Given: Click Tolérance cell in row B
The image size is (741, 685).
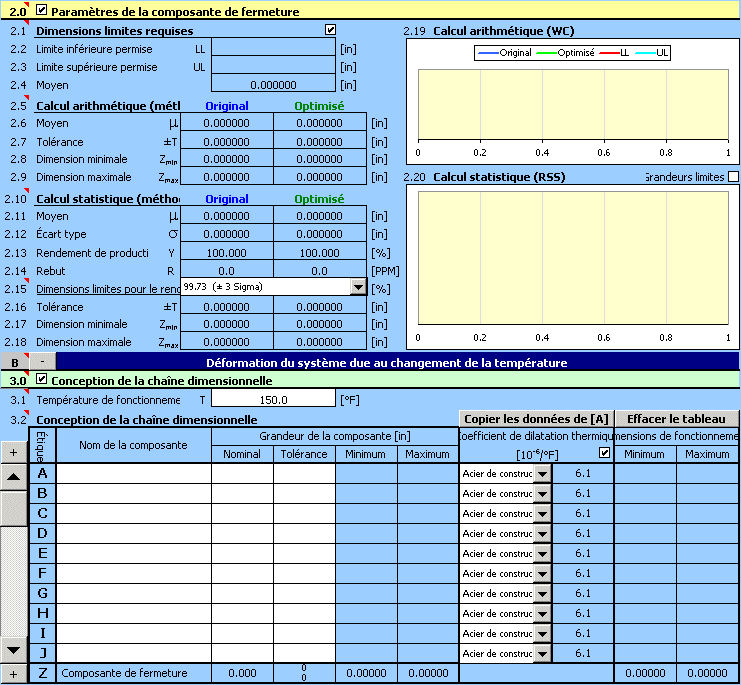Looking at the screenshot, I should 304,494.
